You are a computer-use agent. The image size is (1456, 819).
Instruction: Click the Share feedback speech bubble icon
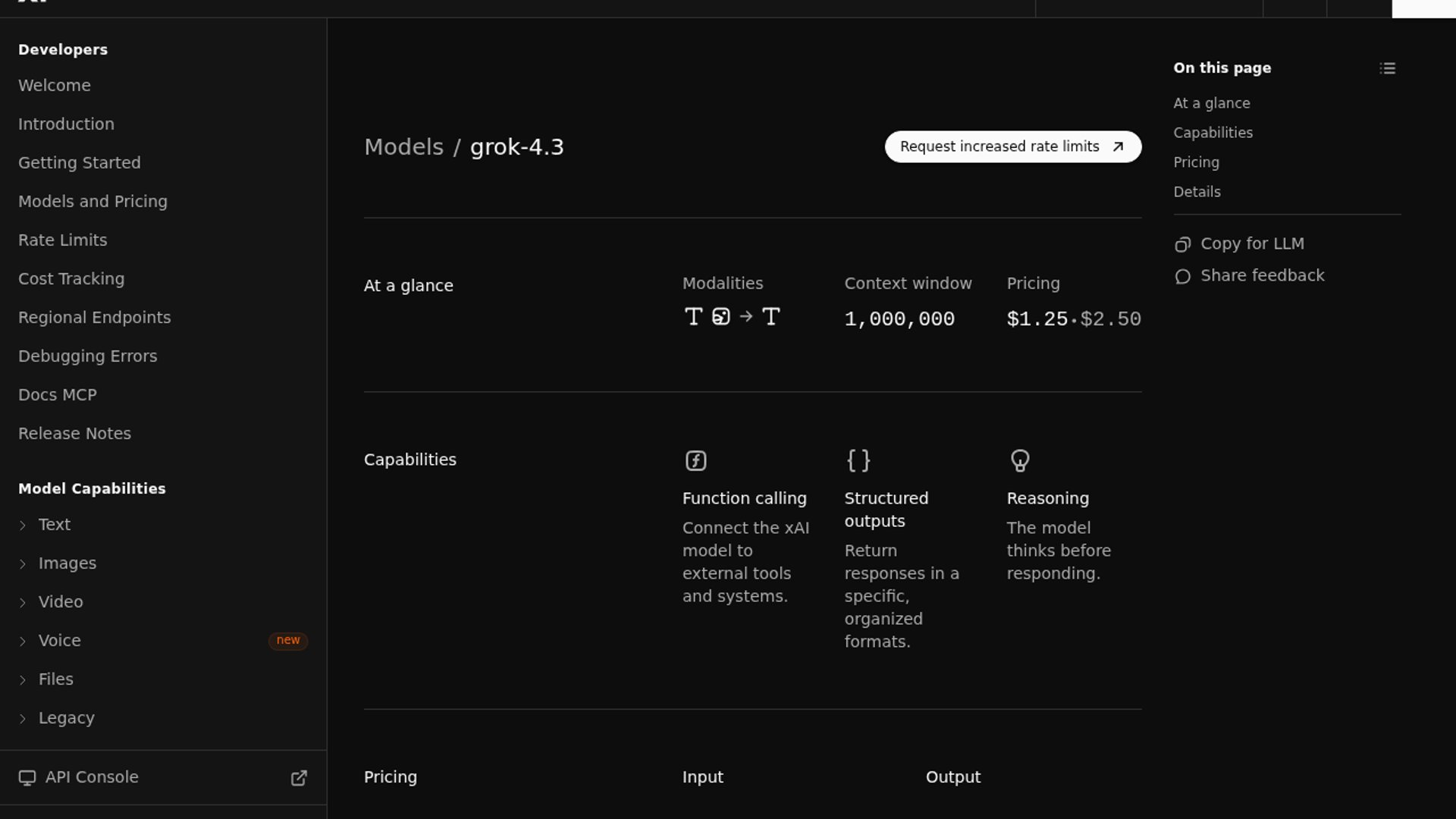coord(1182,276)
